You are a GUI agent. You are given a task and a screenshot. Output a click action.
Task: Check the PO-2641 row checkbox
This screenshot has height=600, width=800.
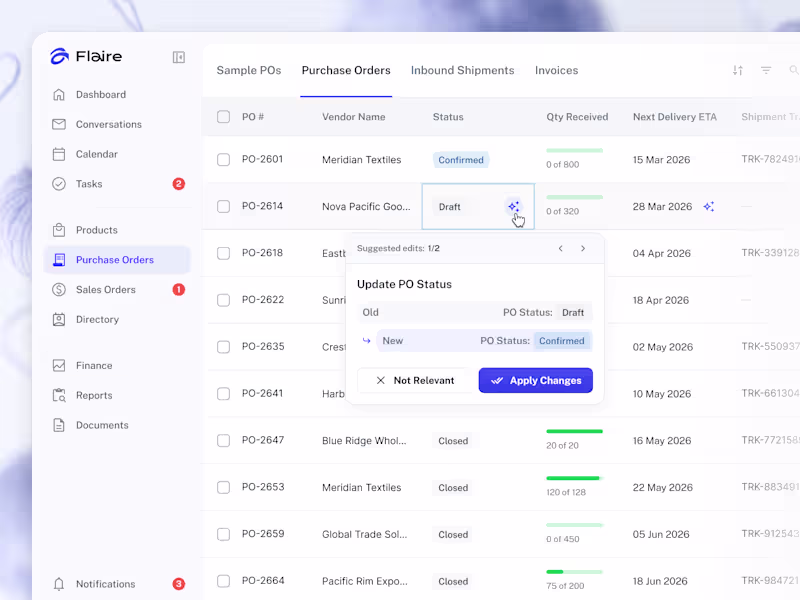[x=223, y=394]
